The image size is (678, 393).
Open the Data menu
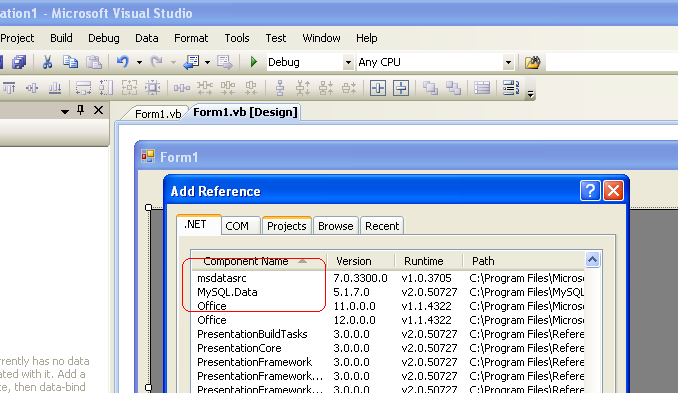(147, 38)
